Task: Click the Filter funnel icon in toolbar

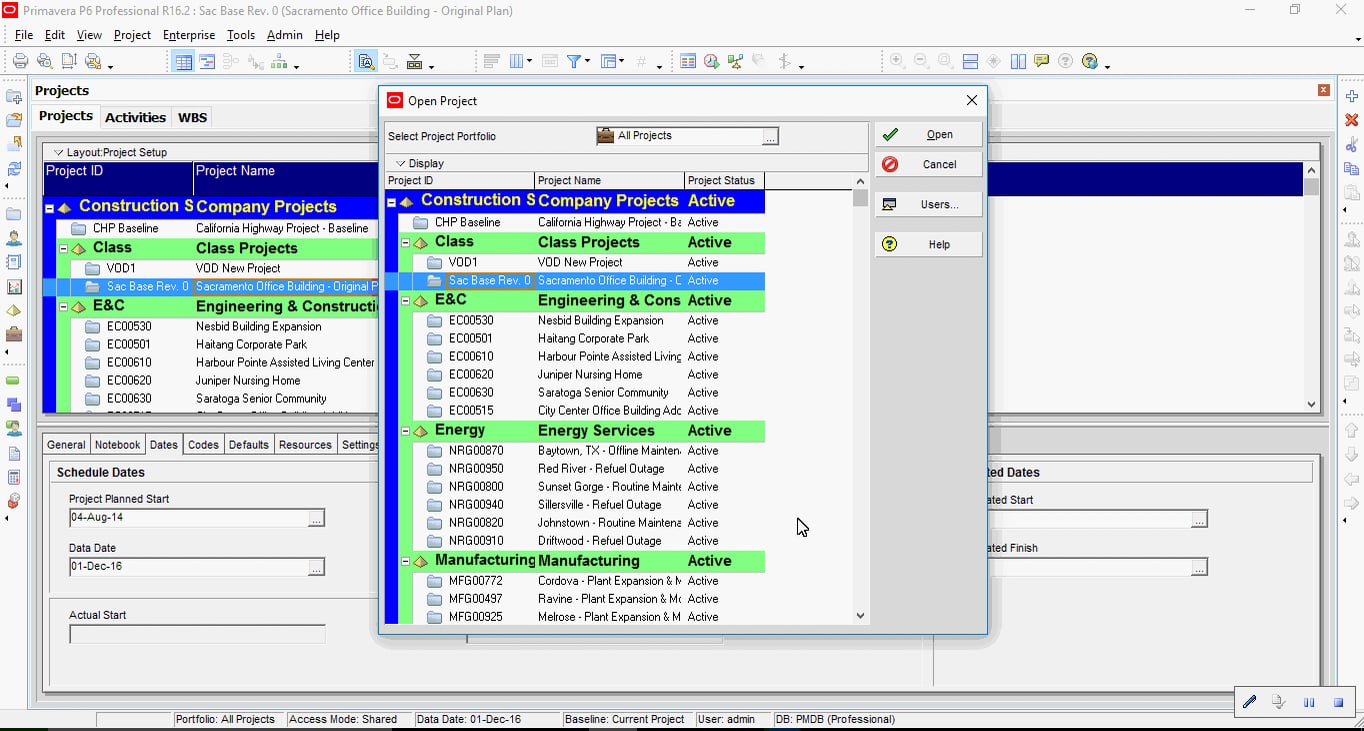Action: pos(575,61)
